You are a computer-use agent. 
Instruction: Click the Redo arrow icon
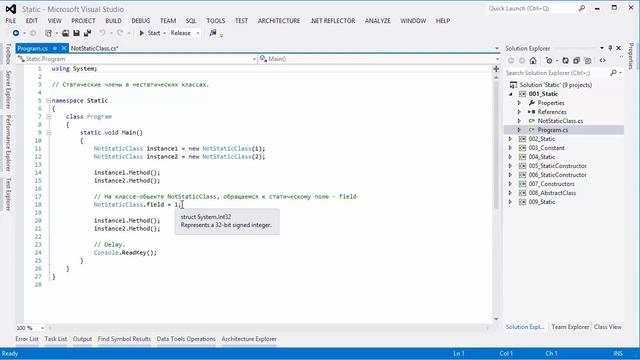click(120, 33)
